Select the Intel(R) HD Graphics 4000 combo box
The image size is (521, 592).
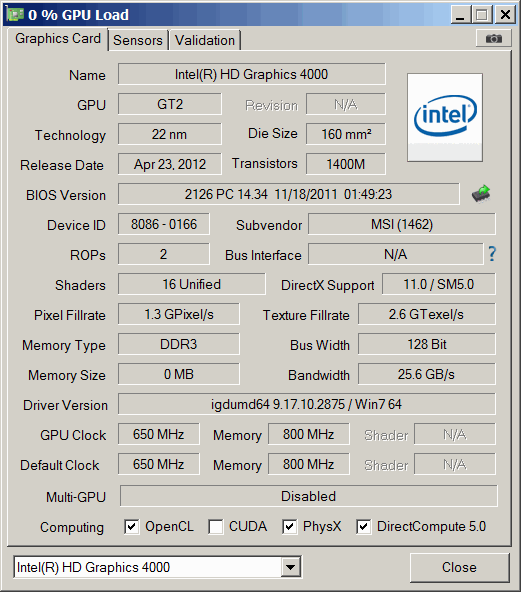point(157,567)
